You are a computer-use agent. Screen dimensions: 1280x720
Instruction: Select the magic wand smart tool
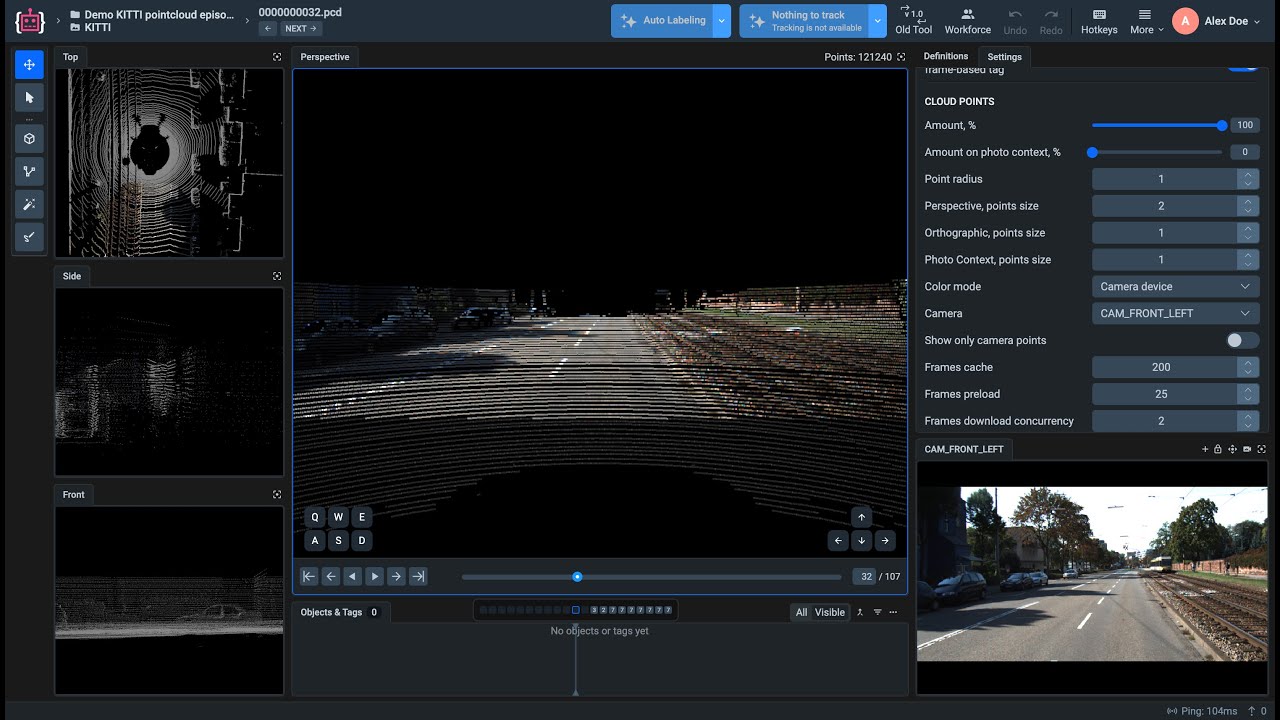click(29, 204)
